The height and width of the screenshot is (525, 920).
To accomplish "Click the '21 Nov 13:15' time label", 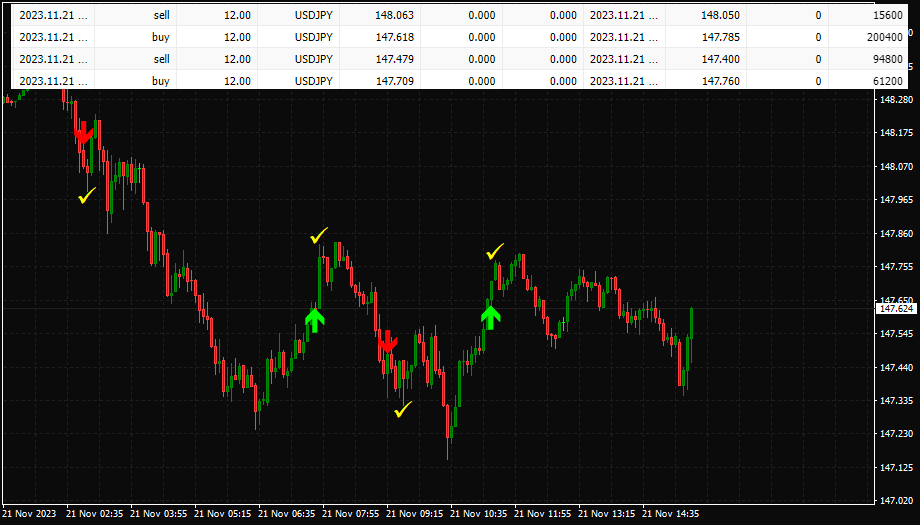I will (x=606, y=514).
